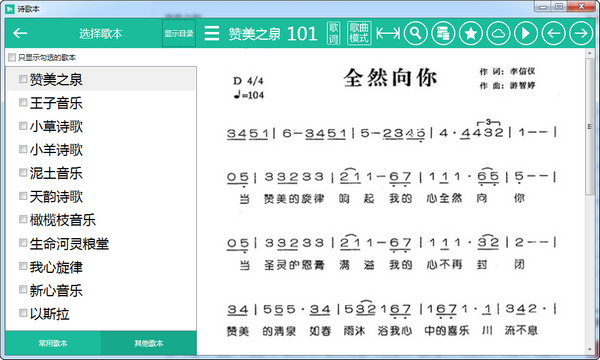
Task: Click the 赞美之泉 title in the toolbar
Action: click(254, 34)
